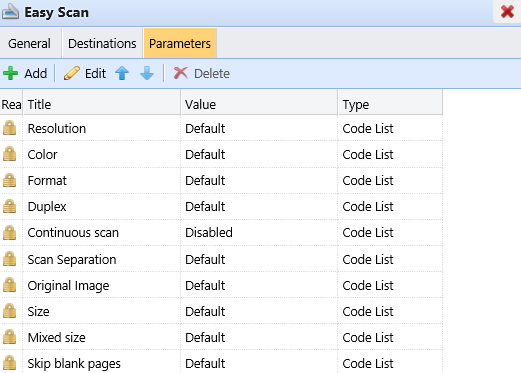Click the Edit button label
The height and width of the screenshot is (373, 521).
coord(95,74)
